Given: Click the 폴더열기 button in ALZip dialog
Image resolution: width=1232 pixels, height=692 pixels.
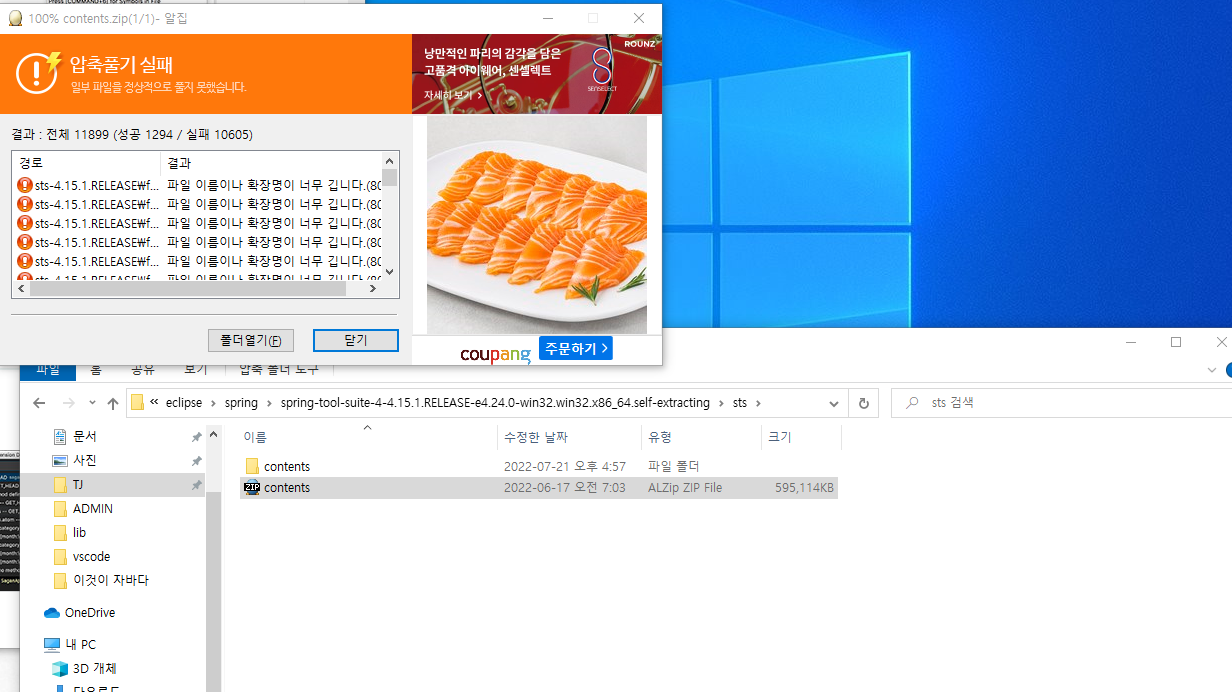Looking at the screenshot, I should pyautogui.click(x=251, y=340).
